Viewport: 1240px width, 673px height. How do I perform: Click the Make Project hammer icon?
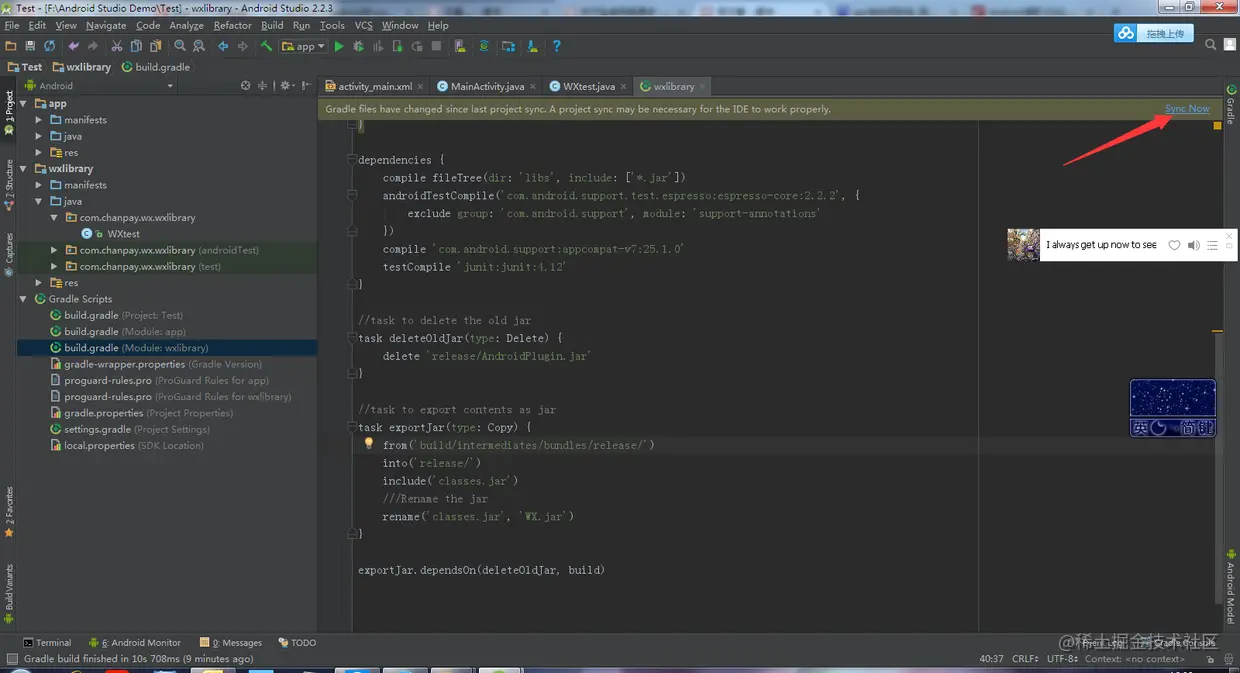267,46
